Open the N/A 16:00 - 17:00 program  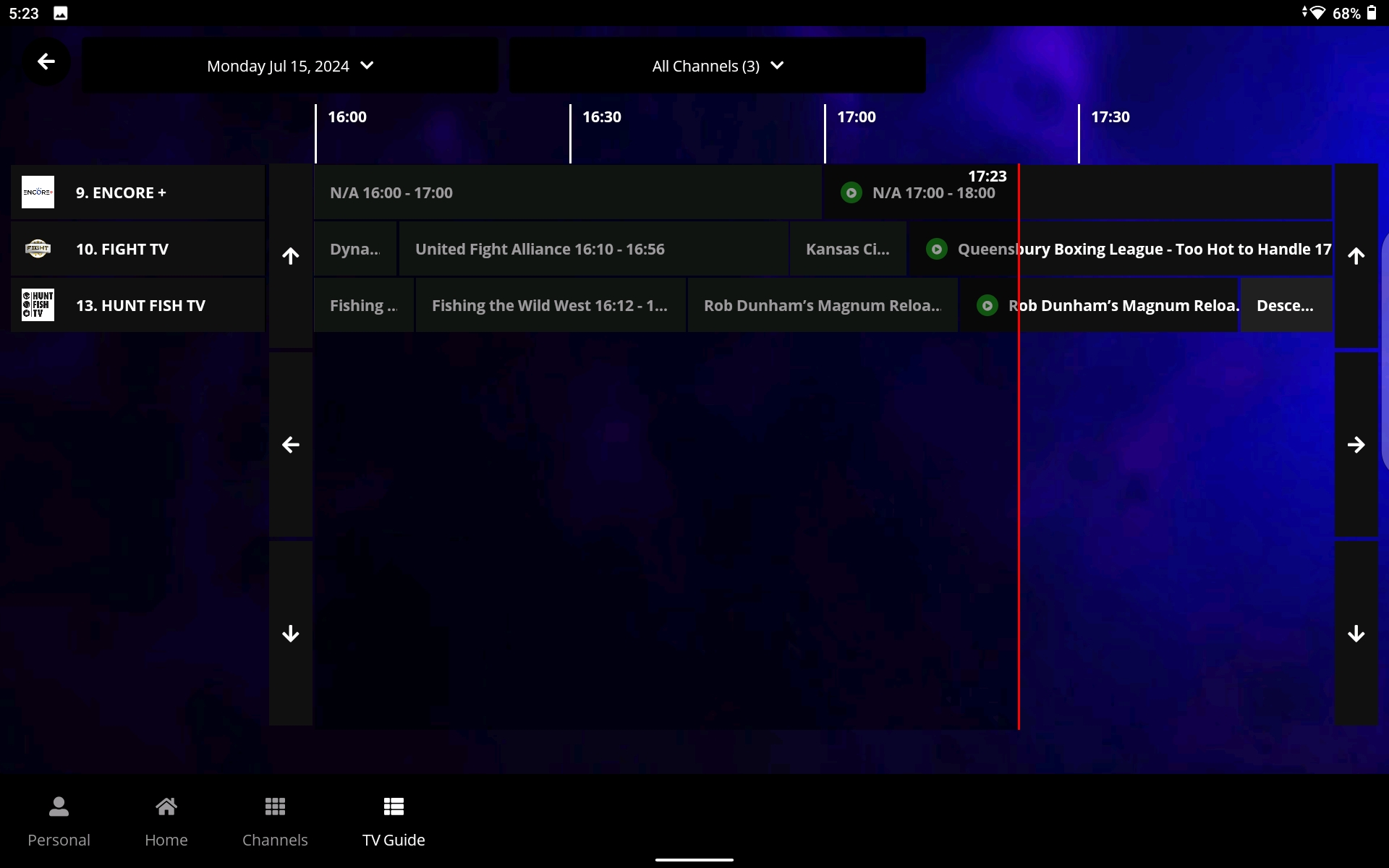[568, 192]
